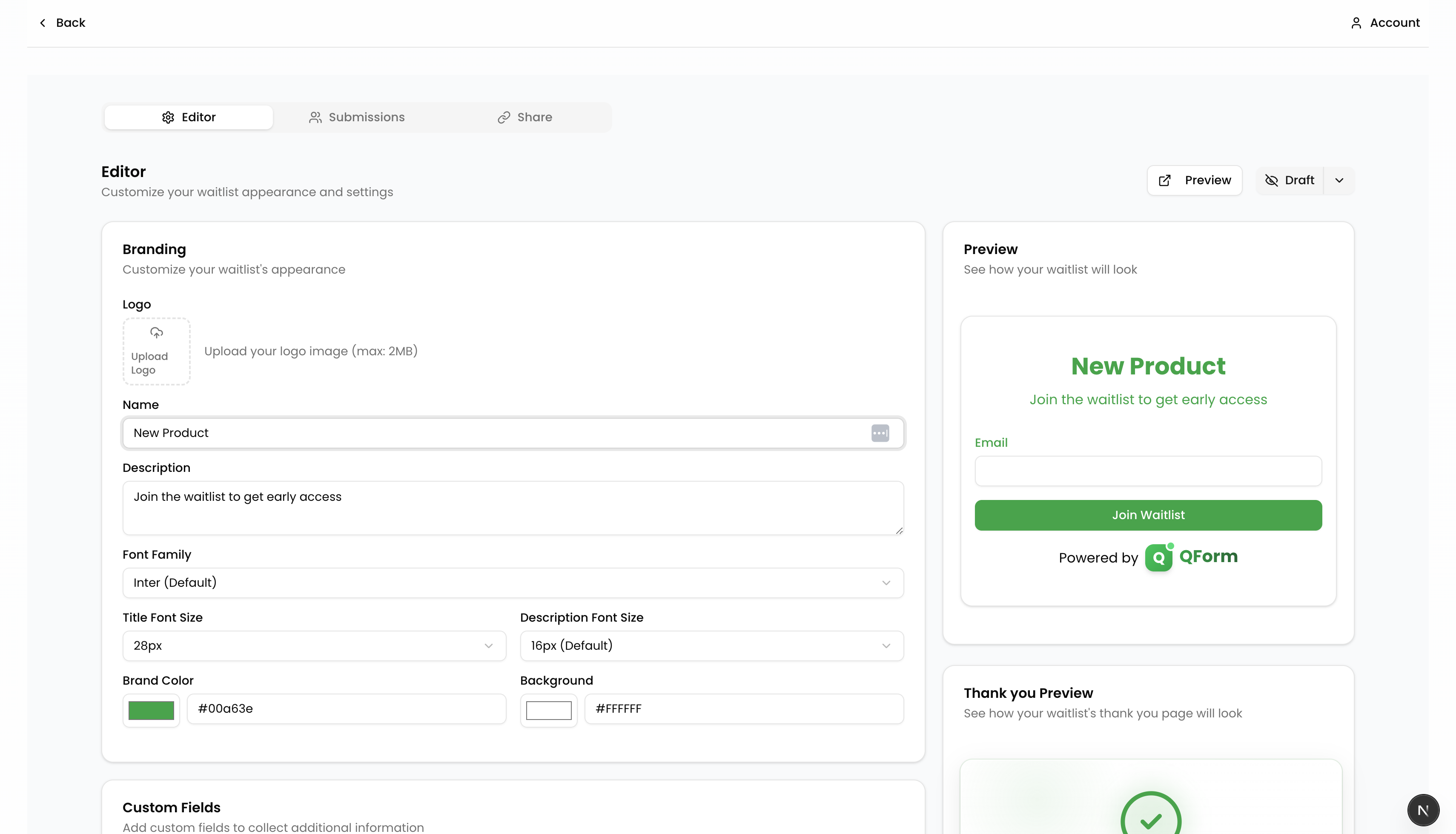Click the Custom Fields heading
Image resolution: width=1456 pixels, height=834 pixels.
point(171,808)
